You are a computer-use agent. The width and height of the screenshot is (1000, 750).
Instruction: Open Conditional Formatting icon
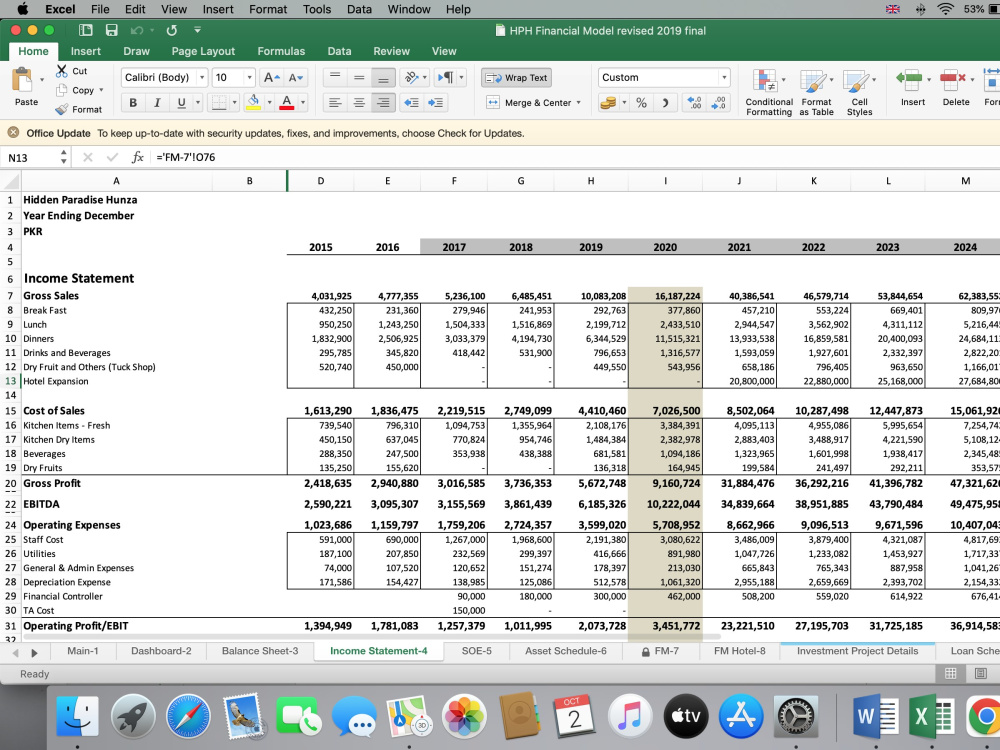764,82
